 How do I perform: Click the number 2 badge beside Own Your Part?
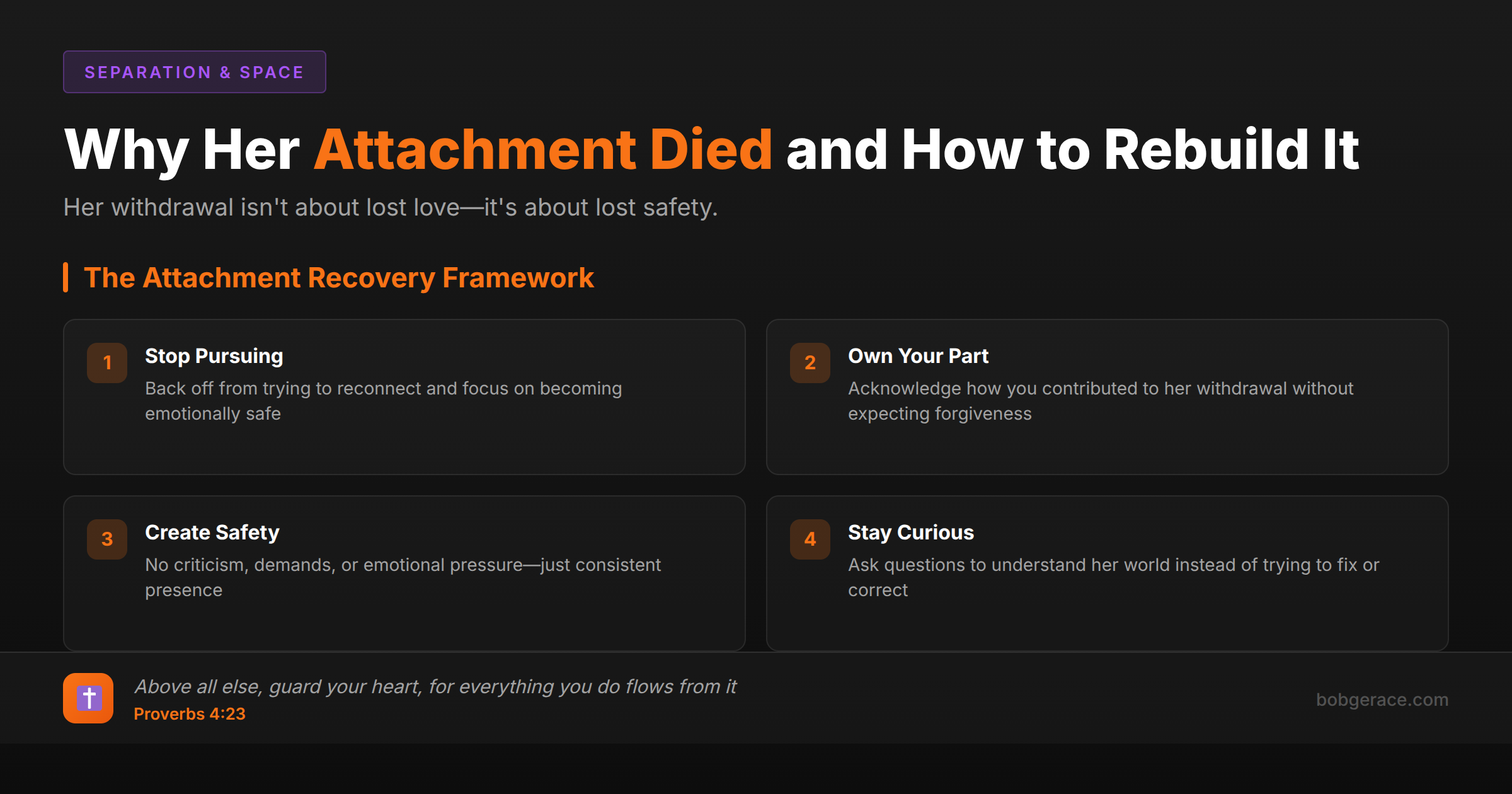point(810,363)
